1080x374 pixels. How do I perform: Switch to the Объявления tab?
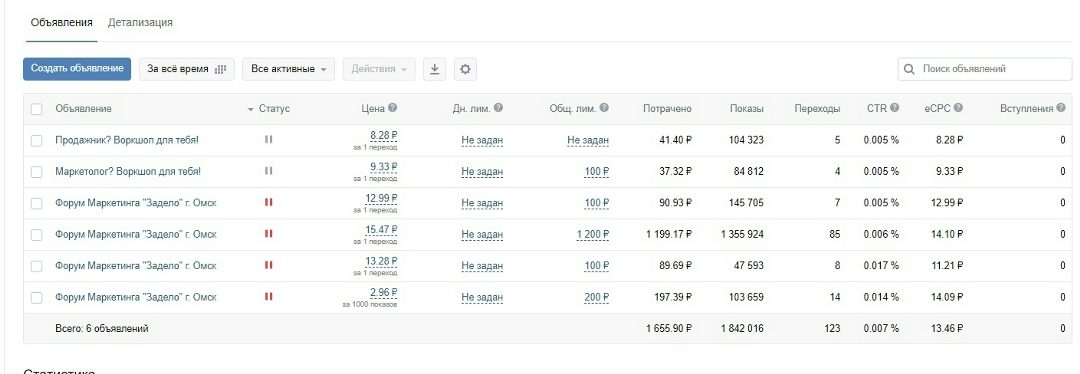pos(61,23)
